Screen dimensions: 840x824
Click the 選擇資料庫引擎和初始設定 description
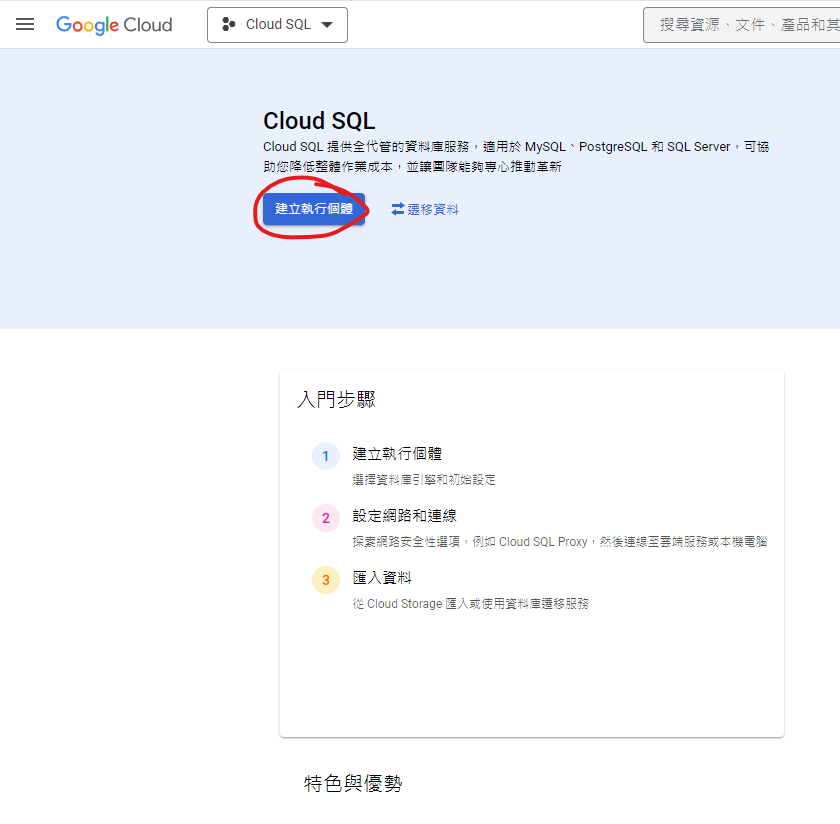(x=424, y=480)
